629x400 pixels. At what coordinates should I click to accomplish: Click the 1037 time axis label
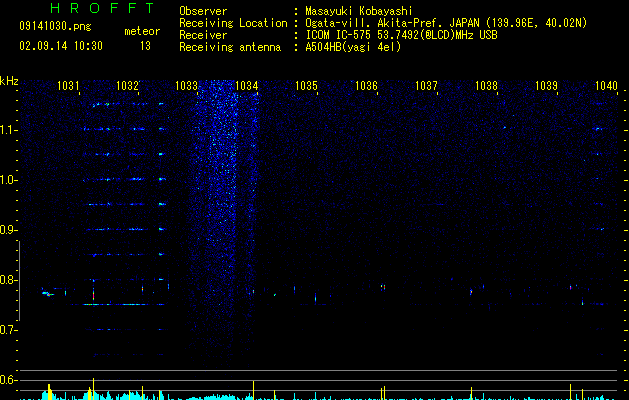coord(426,85)
